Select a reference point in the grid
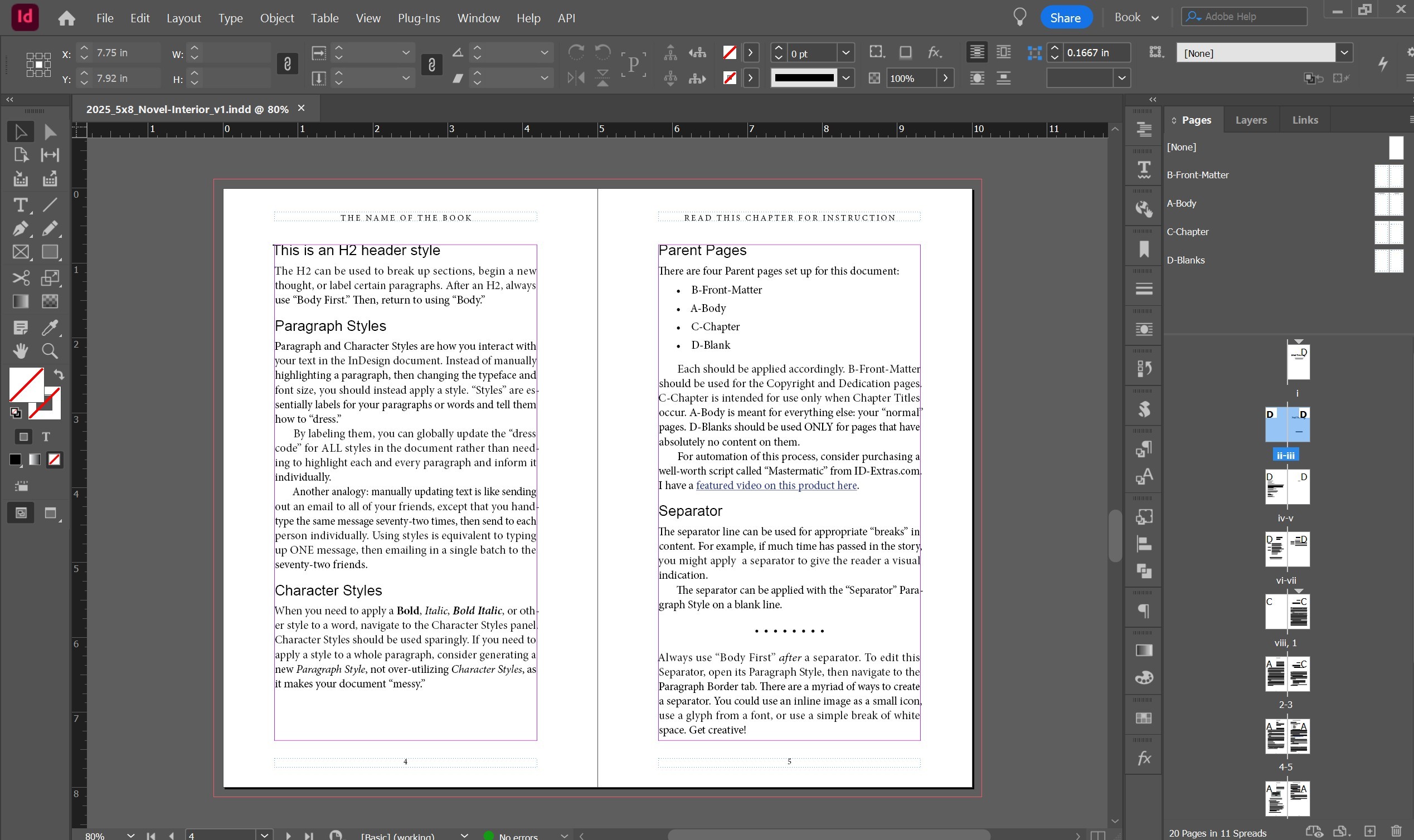Image resolution: width=1414 pixels, height=840 pixels. point(38,65)
